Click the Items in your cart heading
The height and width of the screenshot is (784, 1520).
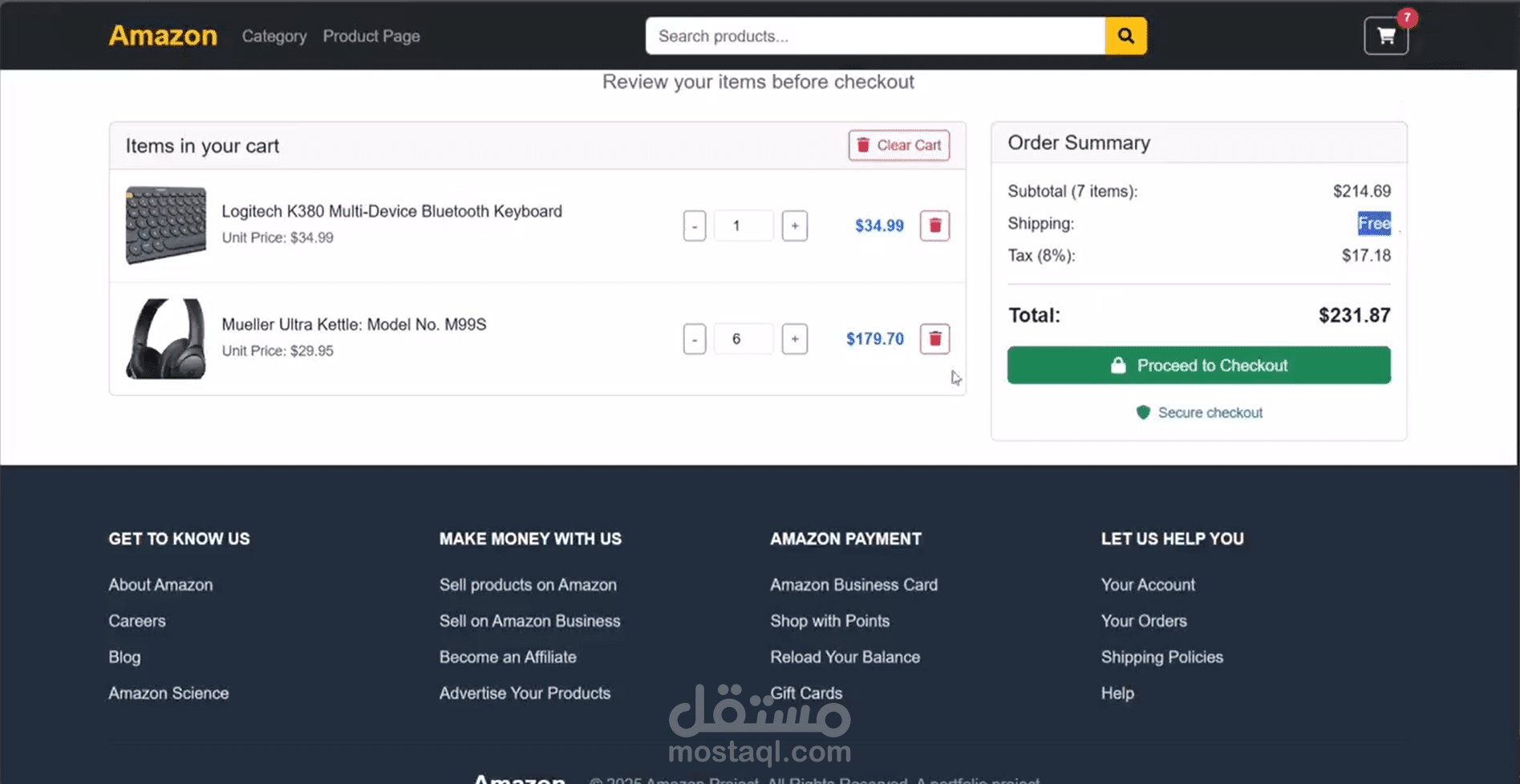click(202, 146)
